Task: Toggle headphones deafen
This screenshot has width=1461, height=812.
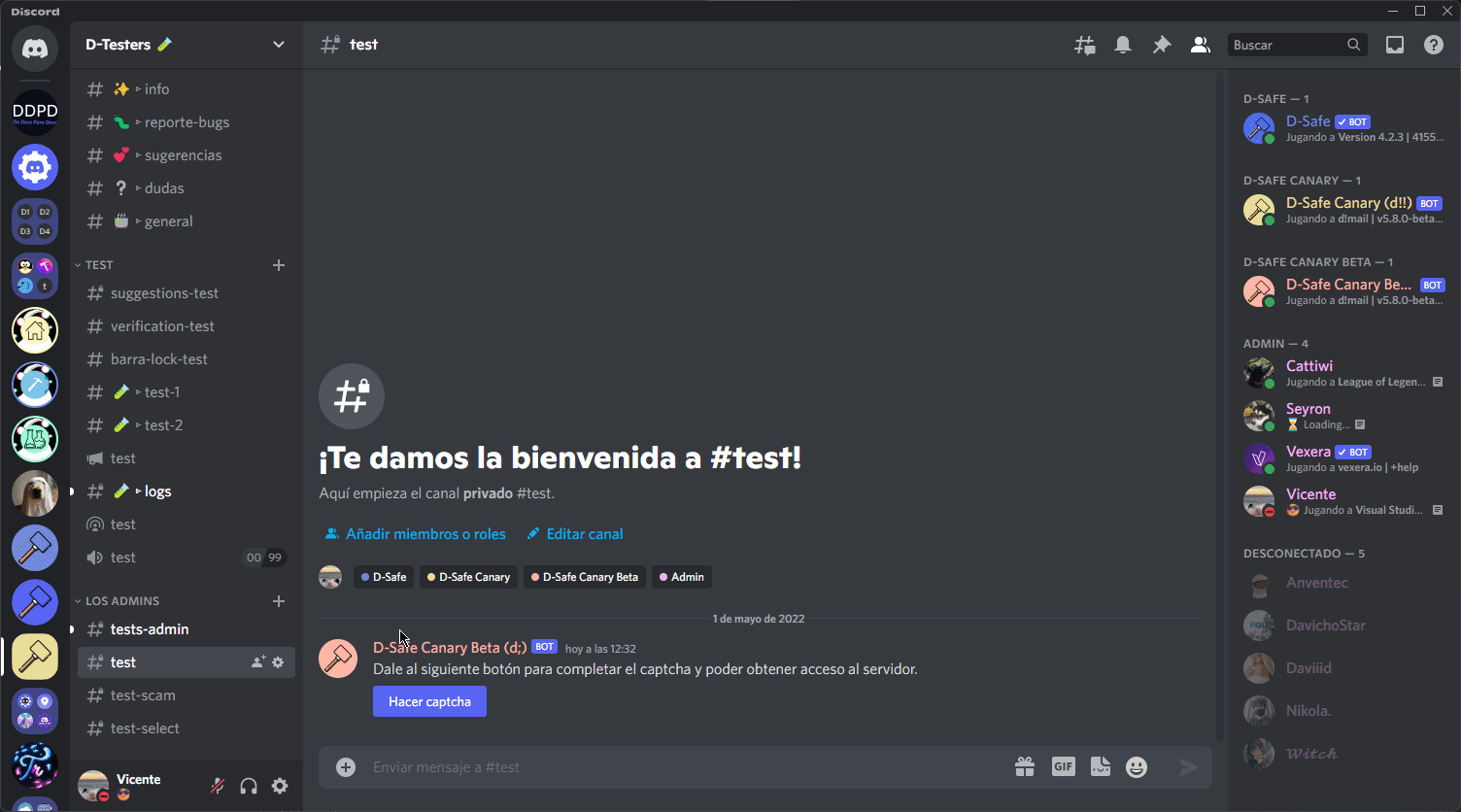Action: (x=249, y=786)
